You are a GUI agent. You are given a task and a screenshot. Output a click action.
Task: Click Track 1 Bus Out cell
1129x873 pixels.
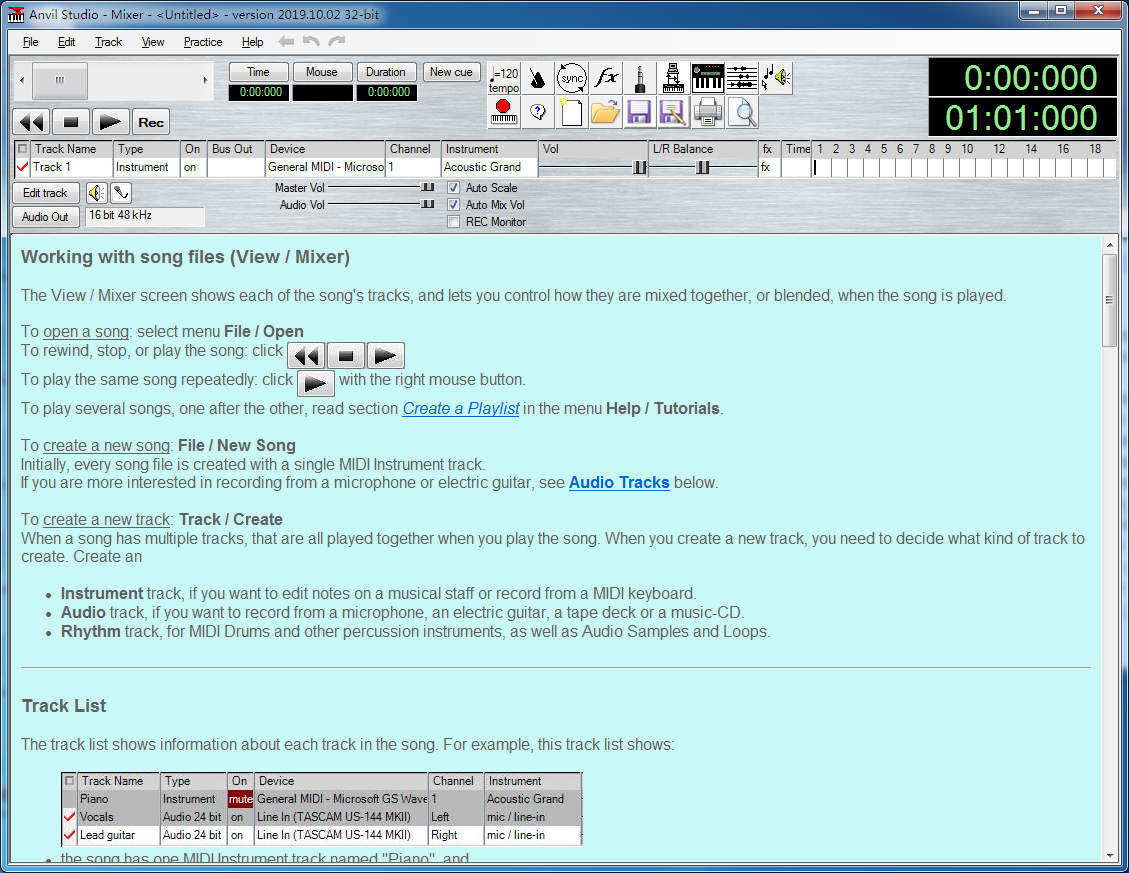(x=235, y=167)
